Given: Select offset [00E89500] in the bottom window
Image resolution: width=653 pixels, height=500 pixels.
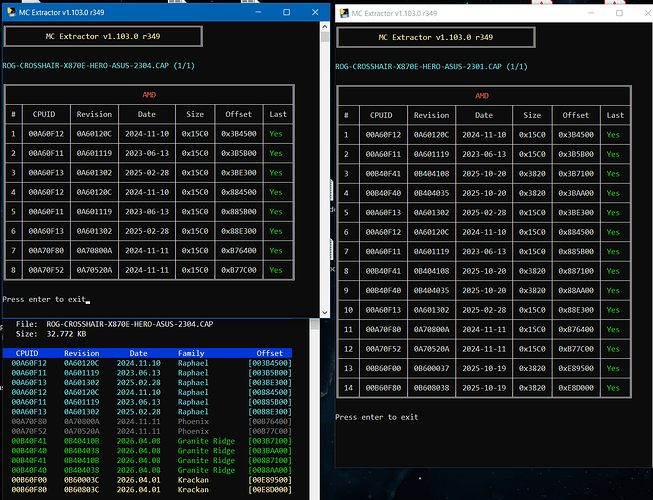Looking at the screenshot, I should click(269, 480).
